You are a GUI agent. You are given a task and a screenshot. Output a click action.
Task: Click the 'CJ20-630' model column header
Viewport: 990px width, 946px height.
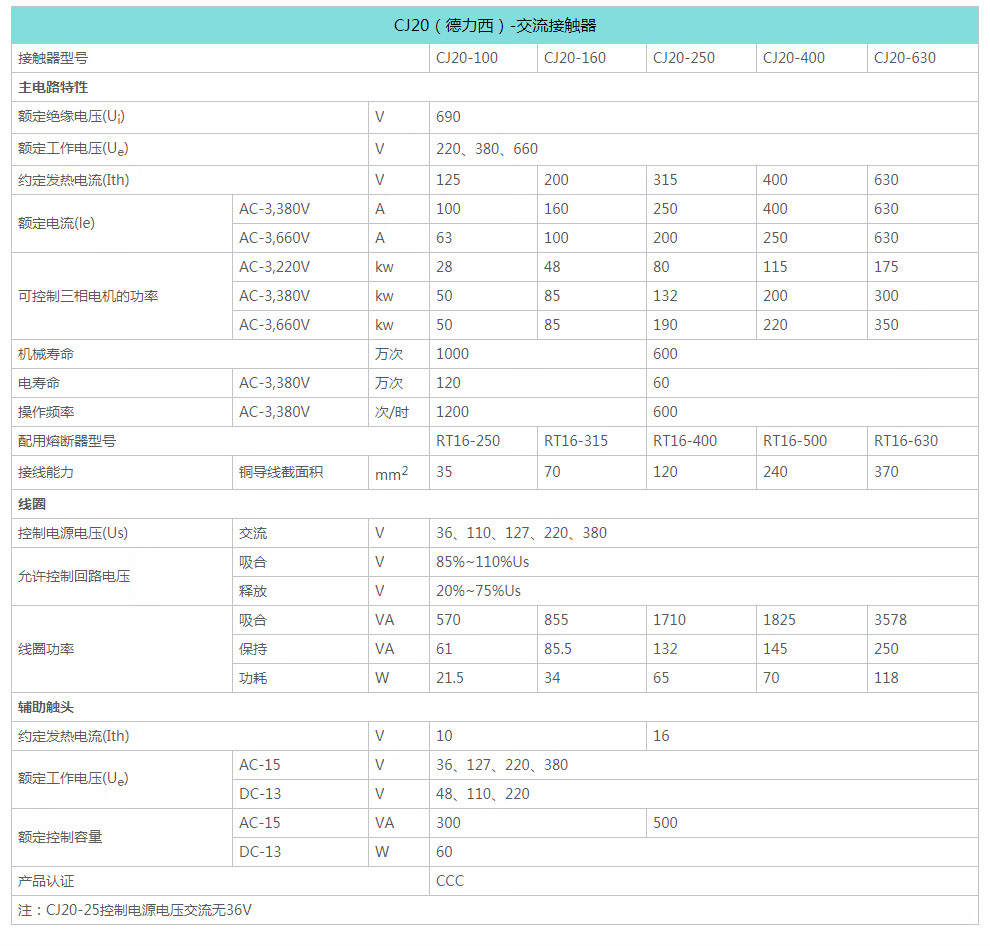[905, 58]
